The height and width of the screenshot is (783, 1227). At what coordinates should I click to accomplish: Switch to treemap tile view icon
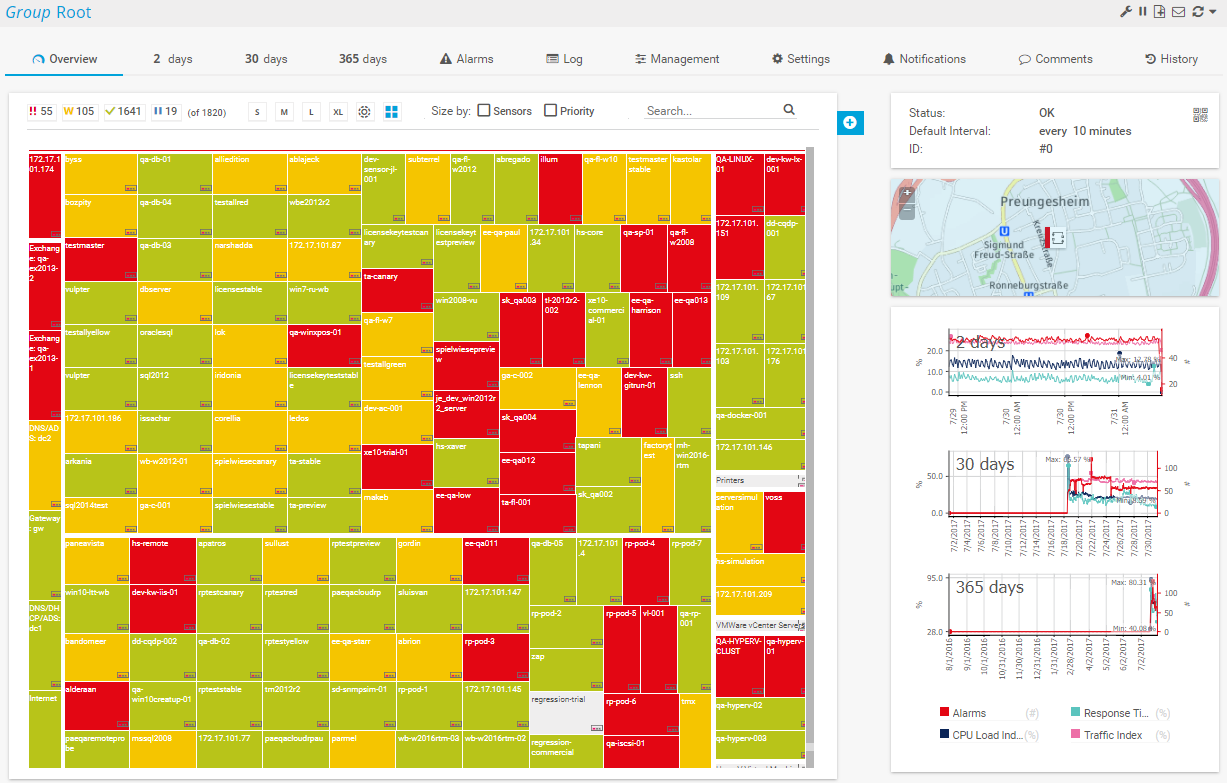pyautogui.click(x=391, y=111)
